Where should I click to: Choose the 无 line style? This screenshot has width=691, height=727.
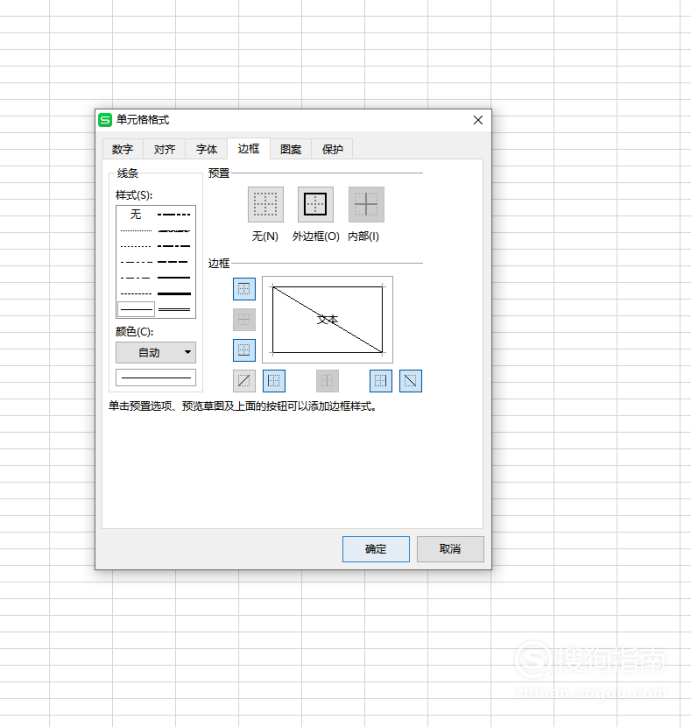(x=136, y=214)
